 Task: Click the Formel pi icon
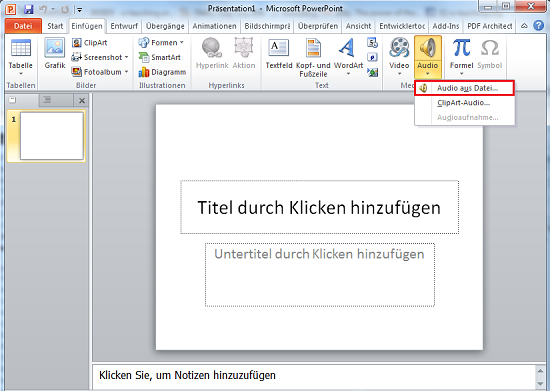[462, 48]
